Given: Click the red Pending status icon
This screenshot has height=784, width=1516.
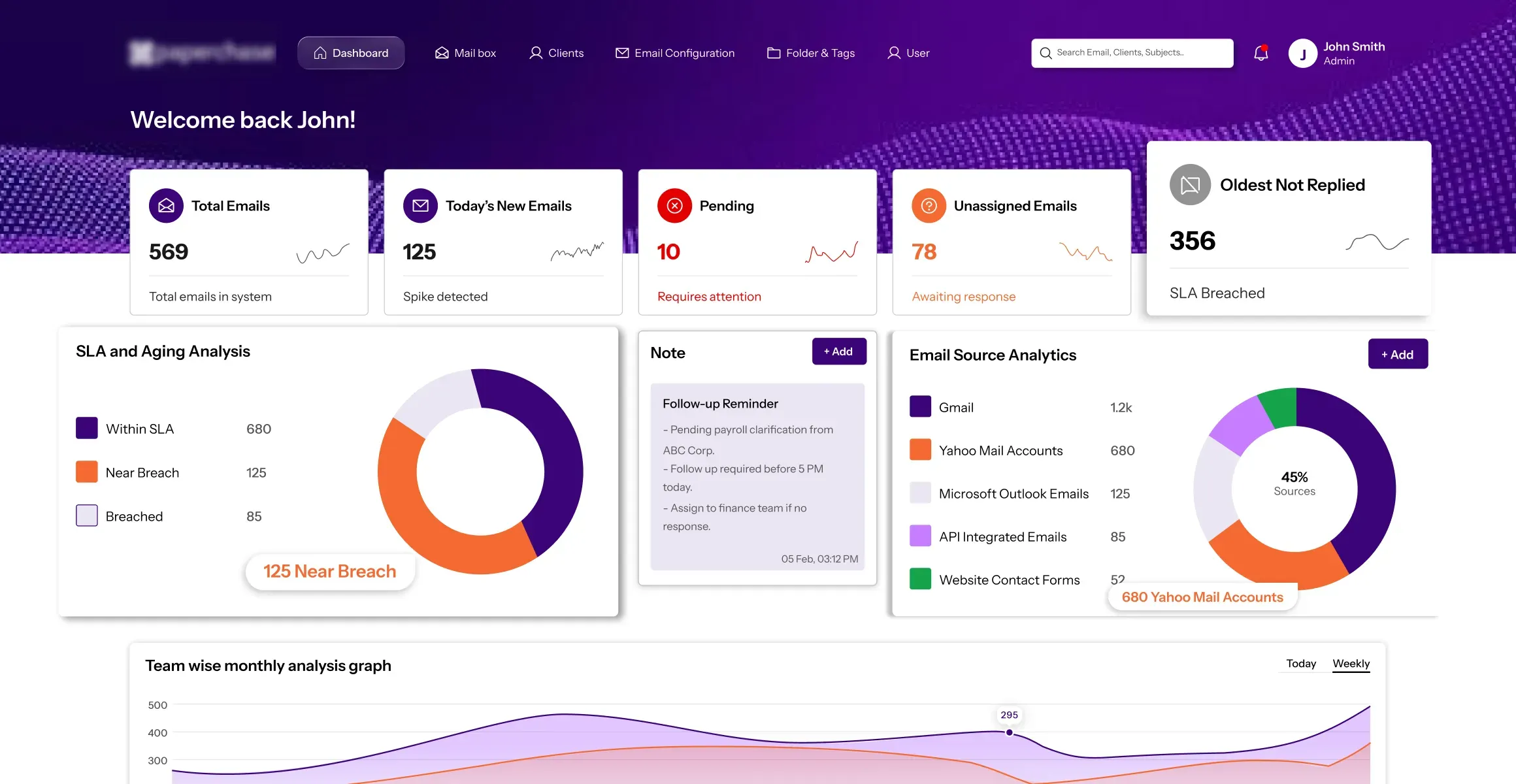Looking at the screenshot, I should pyautogui.click(x=674, y=206).
